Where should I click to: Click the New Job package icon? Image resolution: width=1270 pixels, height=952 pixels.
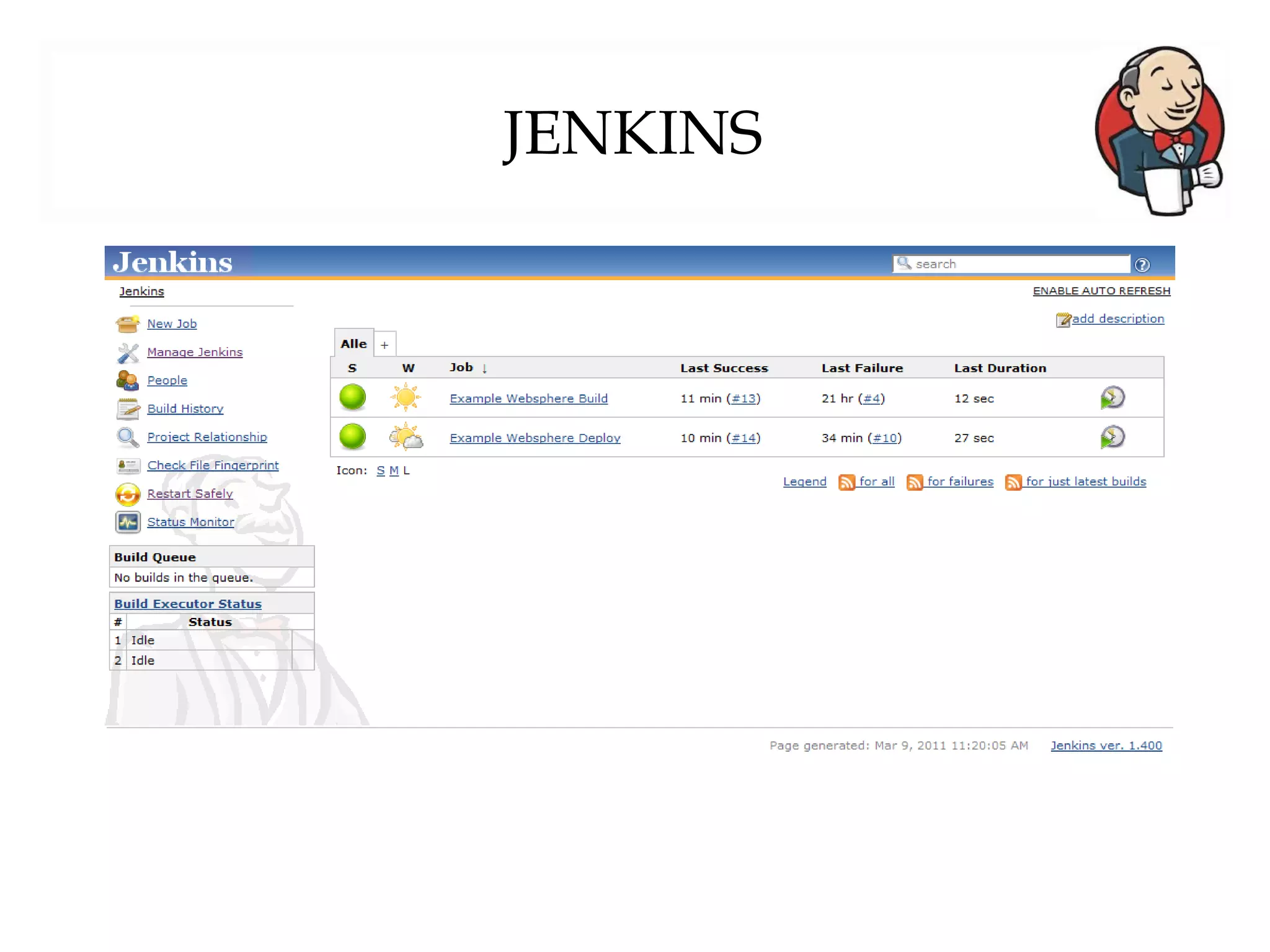pyautogui.click(x=128, y=324)
